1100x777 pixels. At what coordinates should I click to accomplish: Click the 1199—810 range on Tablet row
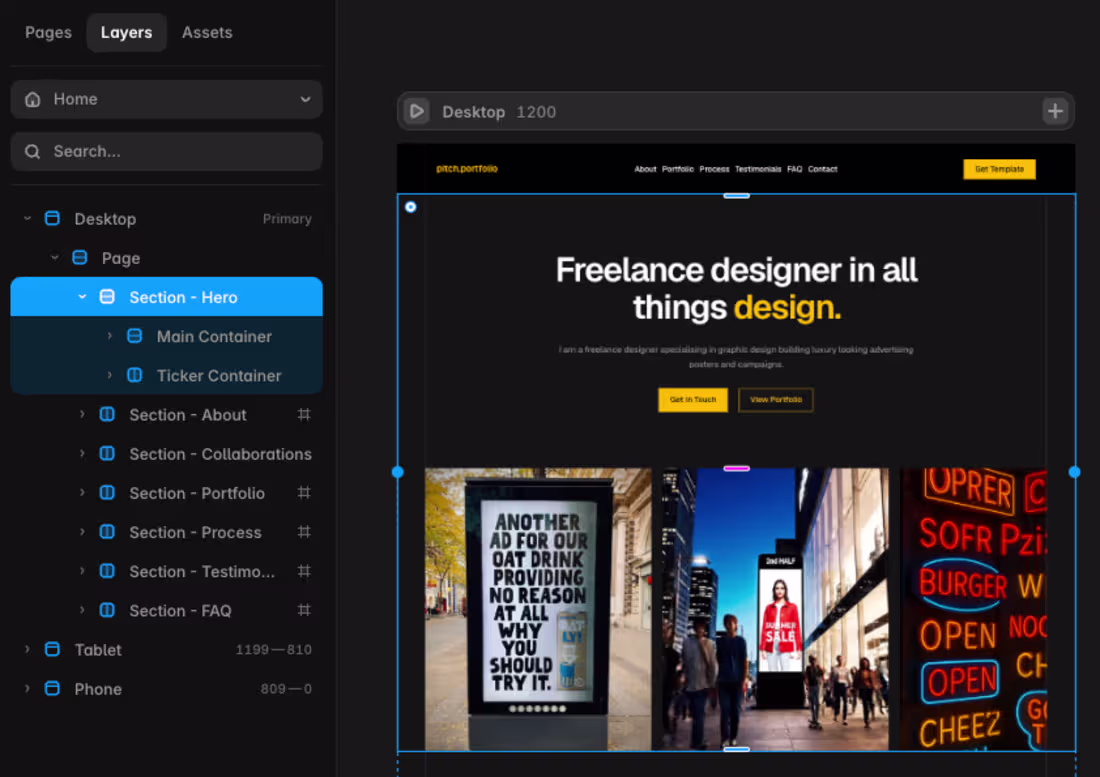[274, 650]
